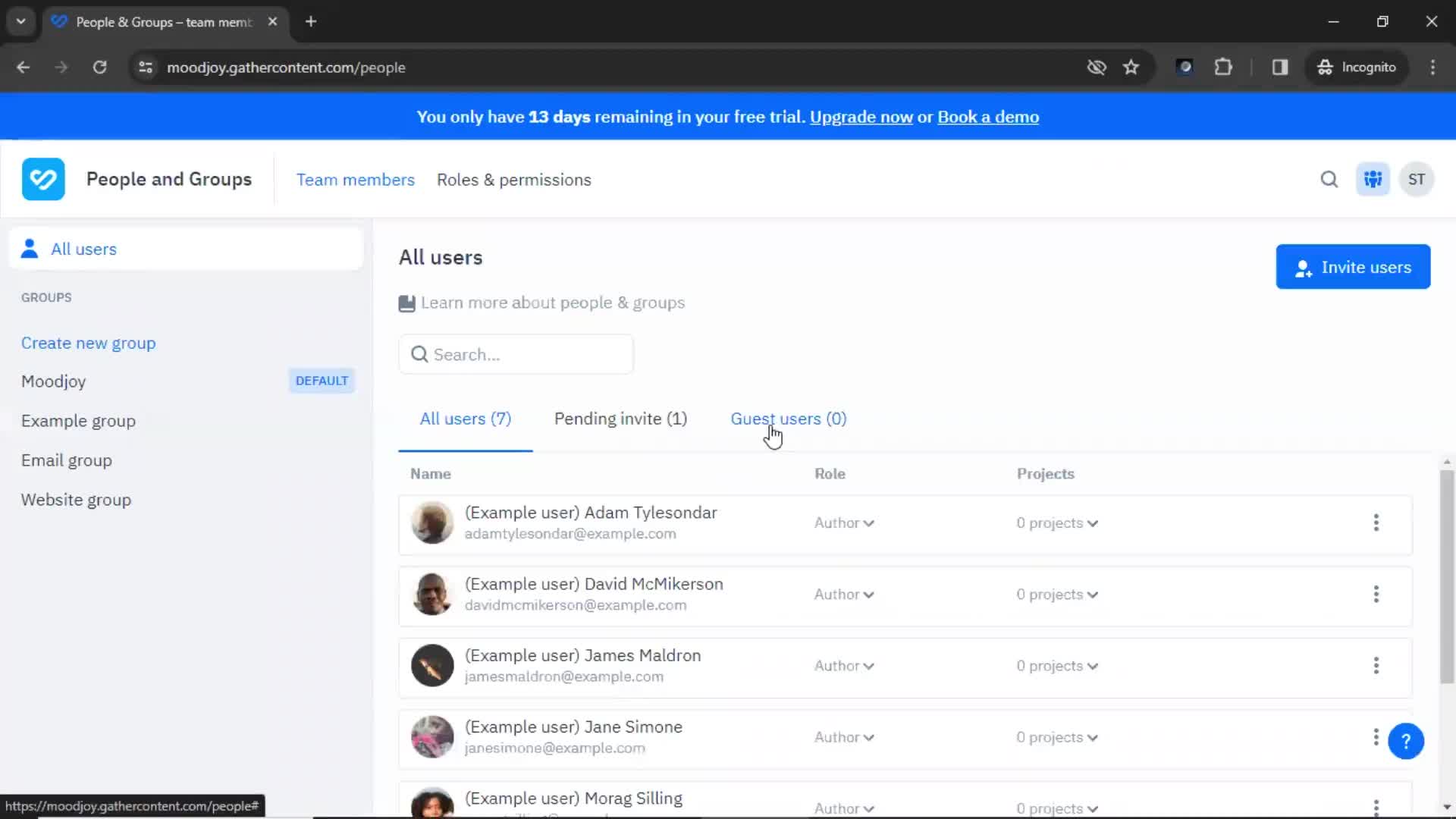This screenshot has width=1456, height=819.
Task: Switch to the Guest users tab
Action: click(787, 418)
